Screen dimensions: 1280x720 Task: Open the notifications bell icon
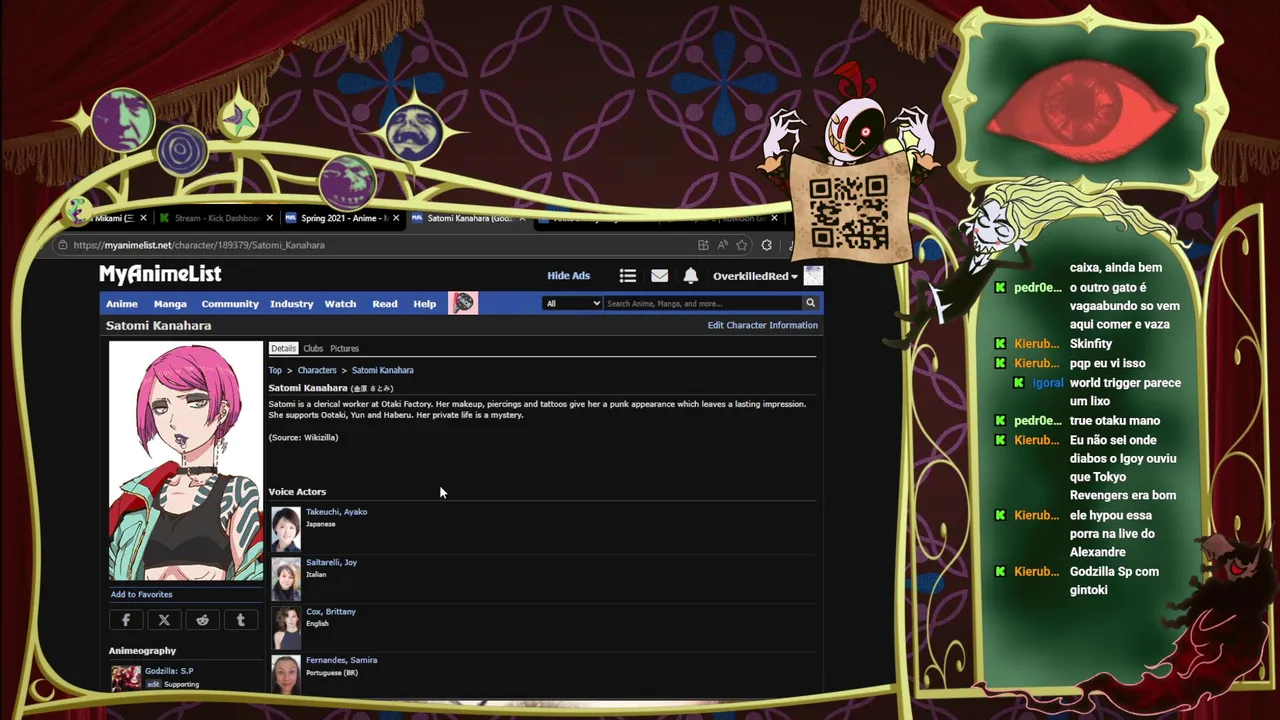pos(690,276)
